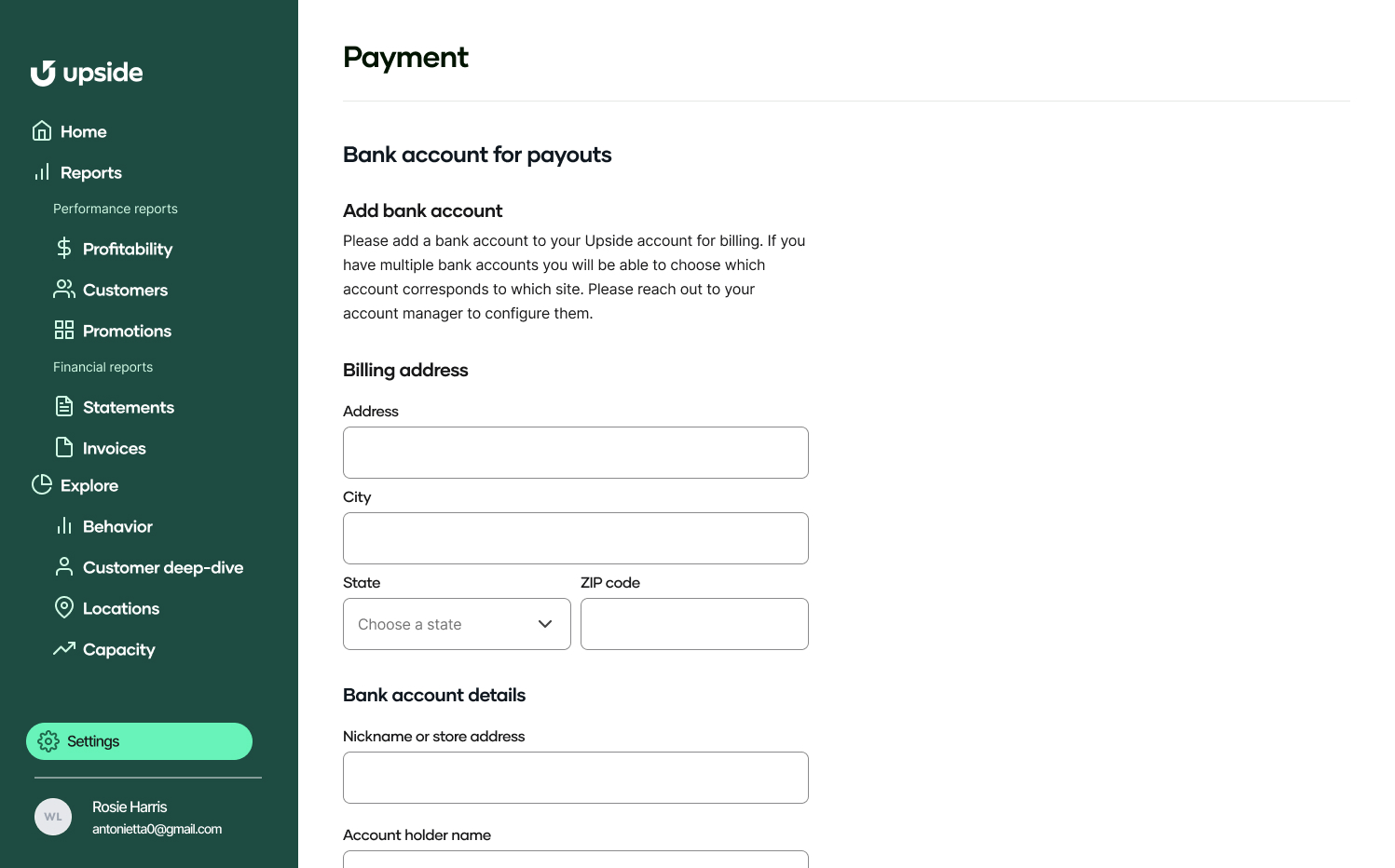
Task: Open the Invoices page
Action: click(x=114, y=448)
